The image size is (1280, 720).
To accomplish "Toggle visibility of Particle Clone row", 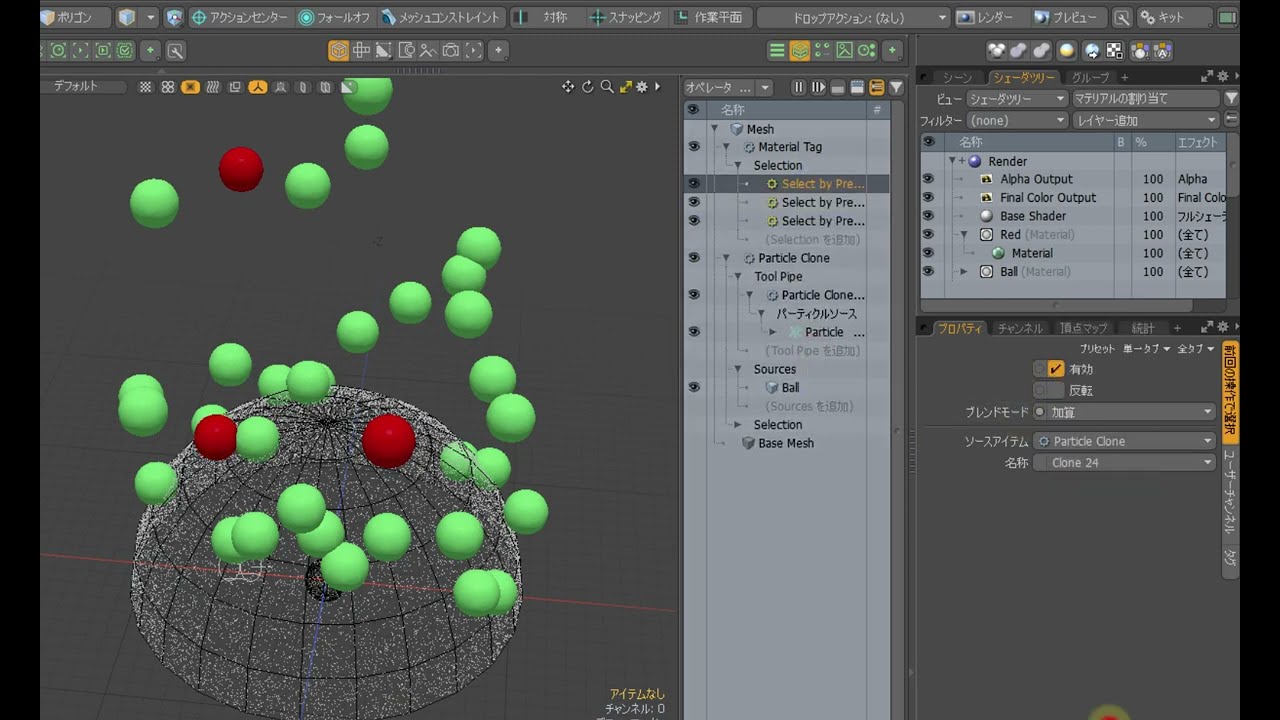I will pos(694,258).
